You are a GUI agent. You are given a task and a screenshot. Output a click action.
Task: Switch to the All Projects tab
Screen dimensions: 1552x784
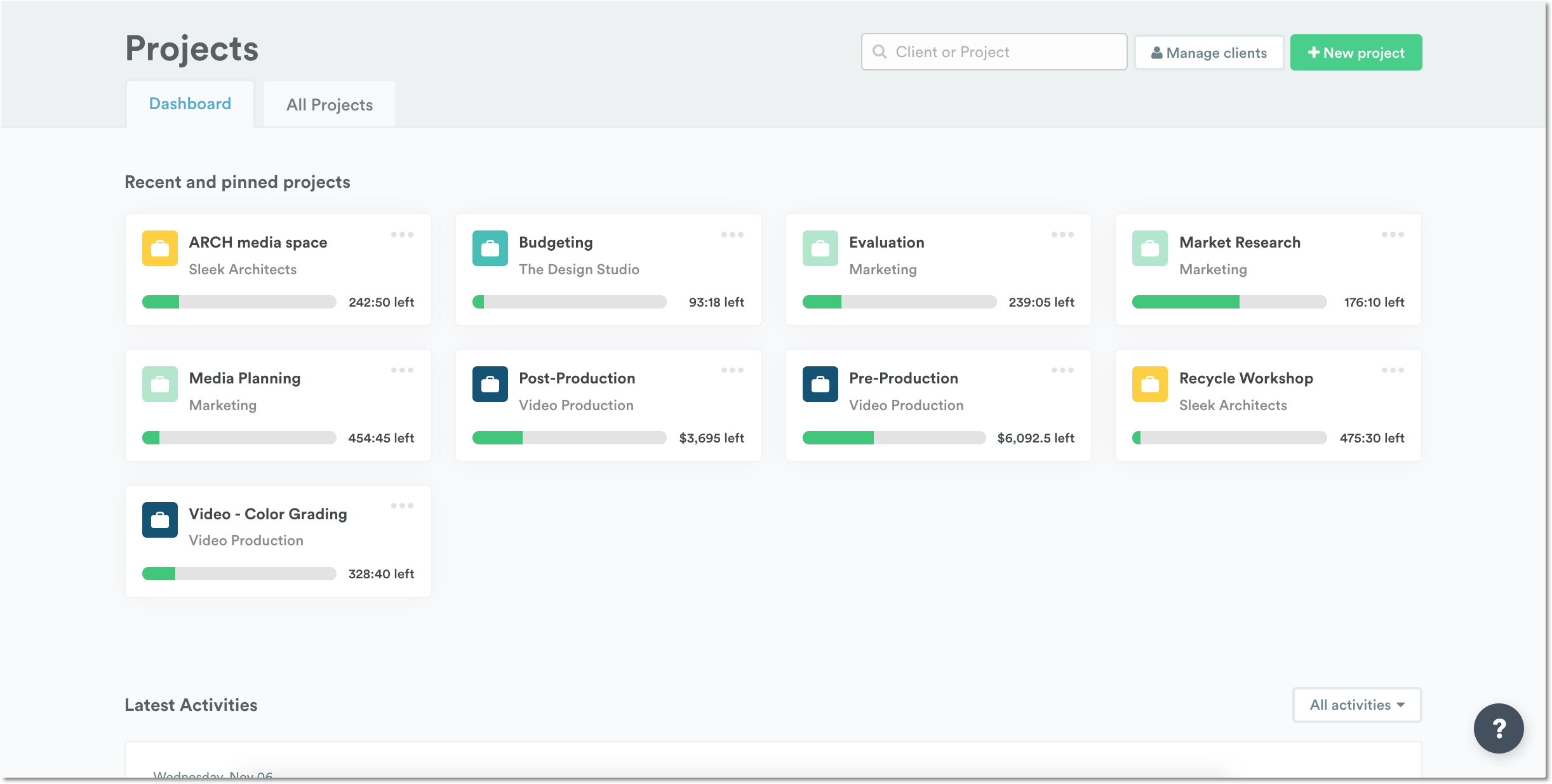329,104
